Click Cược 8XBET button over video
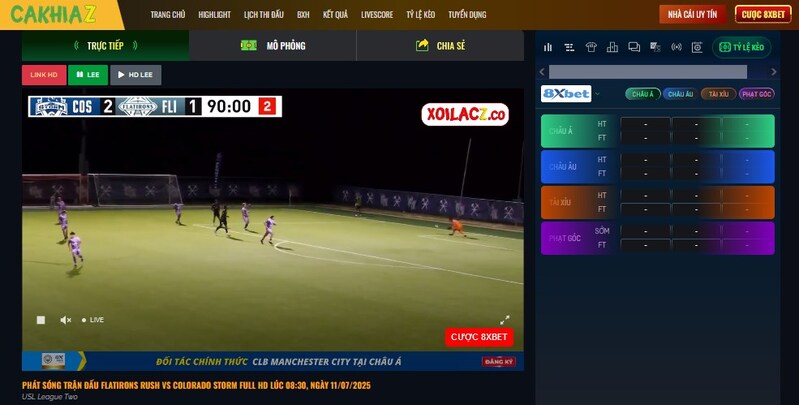 479,337
